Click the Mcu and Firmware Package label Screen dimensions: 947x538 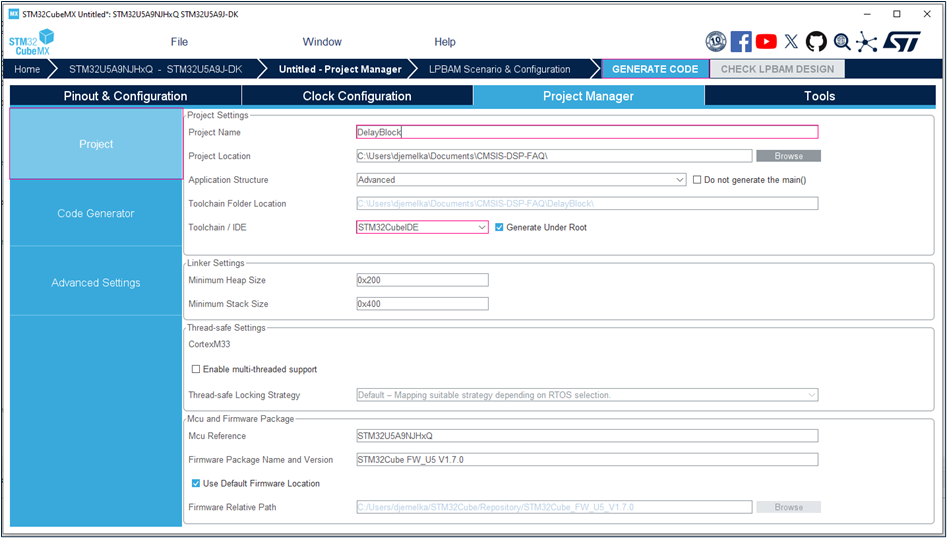click(240, 419)
